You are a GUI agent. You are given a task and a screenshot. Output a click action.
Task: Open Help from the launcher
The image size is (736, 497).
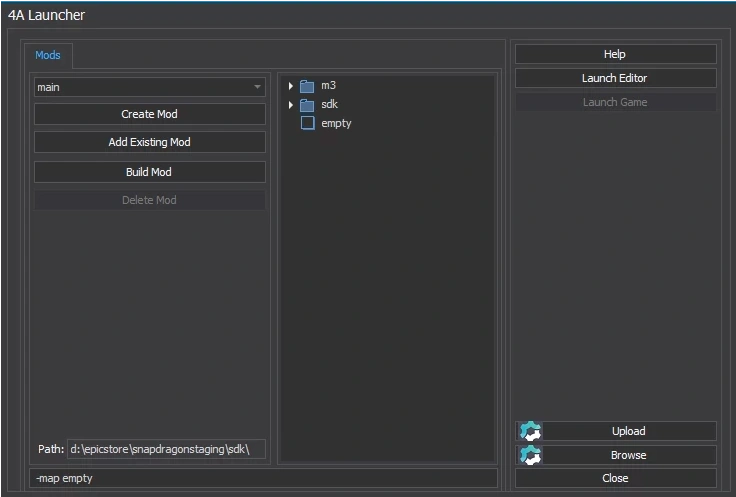(x=615, y=54)
